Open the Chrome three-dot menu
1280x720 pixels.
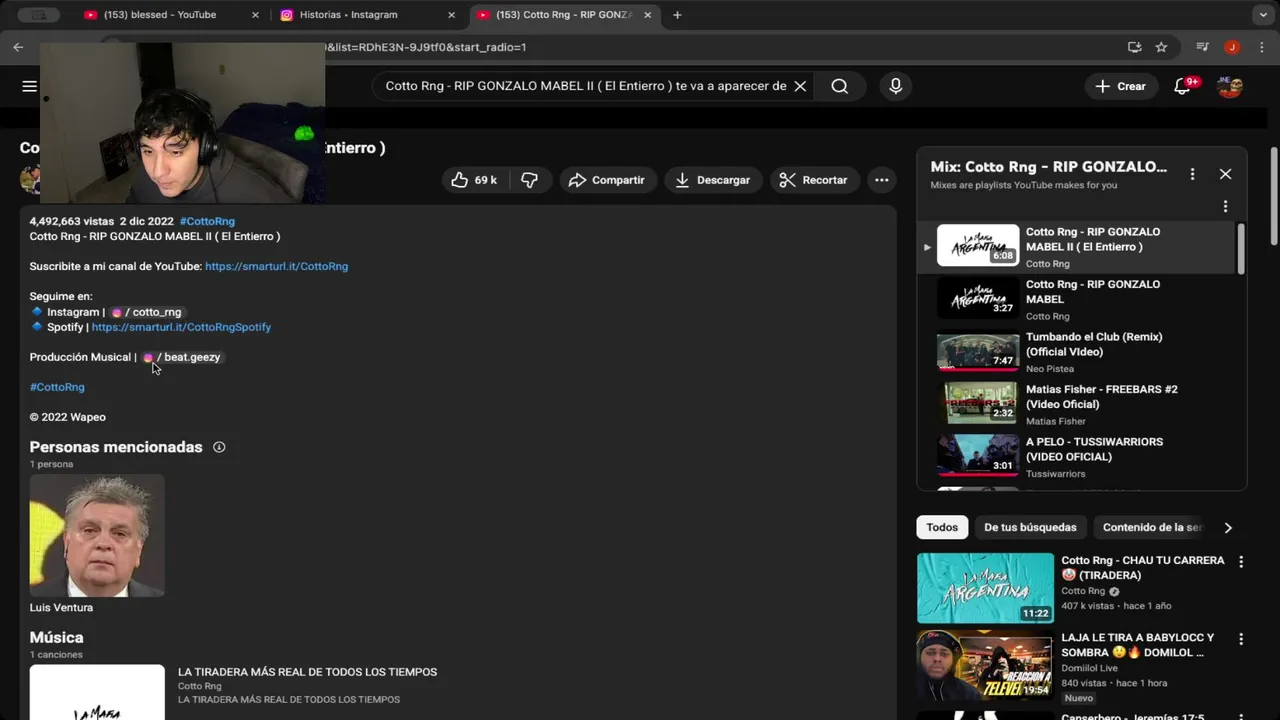1260,47
